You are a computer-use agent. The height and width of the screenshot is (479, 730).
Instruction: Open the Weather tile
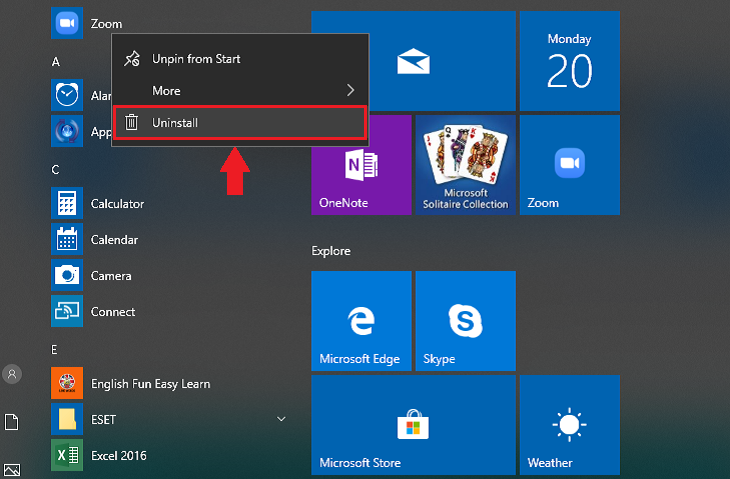coord(570,425)
